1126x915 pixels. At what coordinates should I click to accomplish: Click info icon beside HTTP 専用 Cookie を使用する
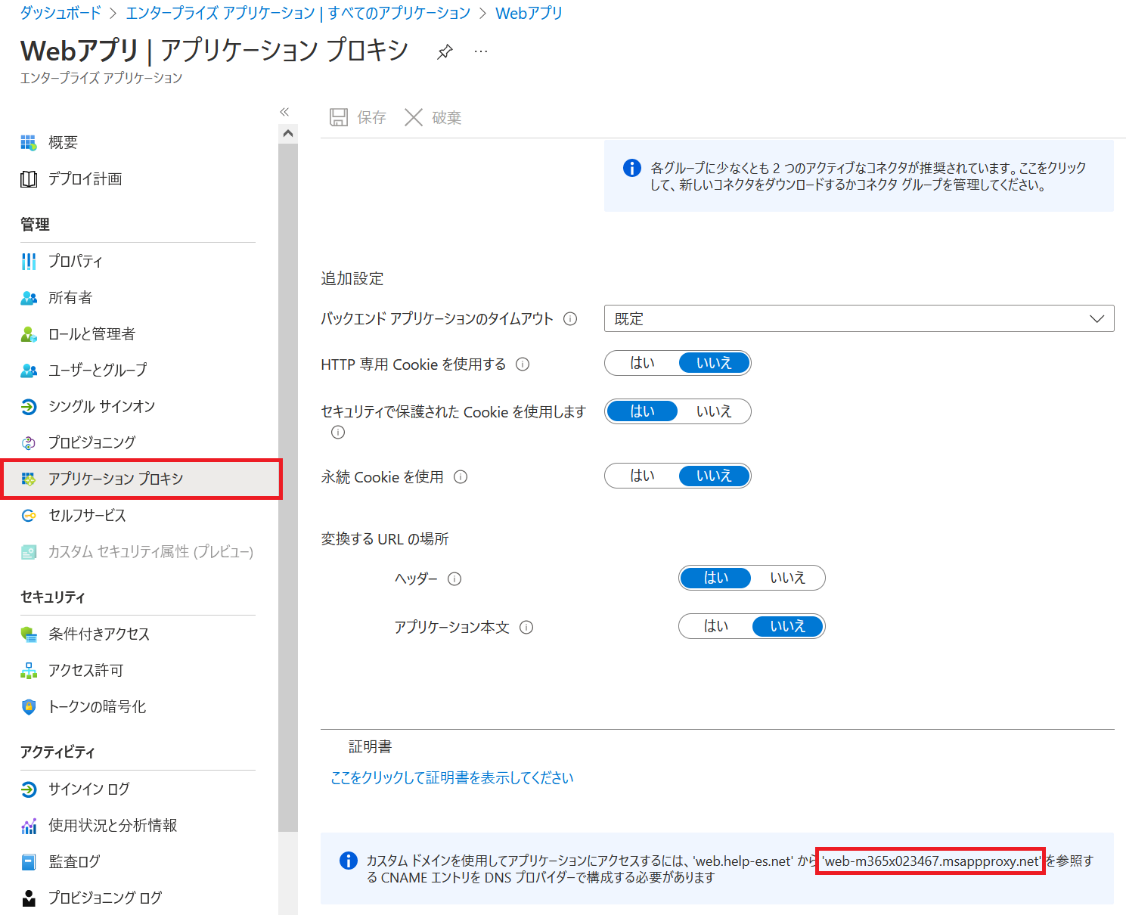(523, 365)
